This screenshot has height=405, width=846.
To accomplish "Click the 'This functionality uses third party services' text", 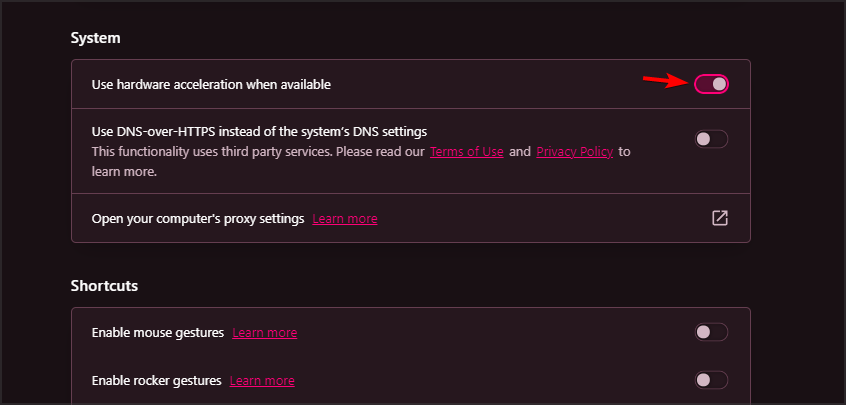I will (x=257, y=152).
